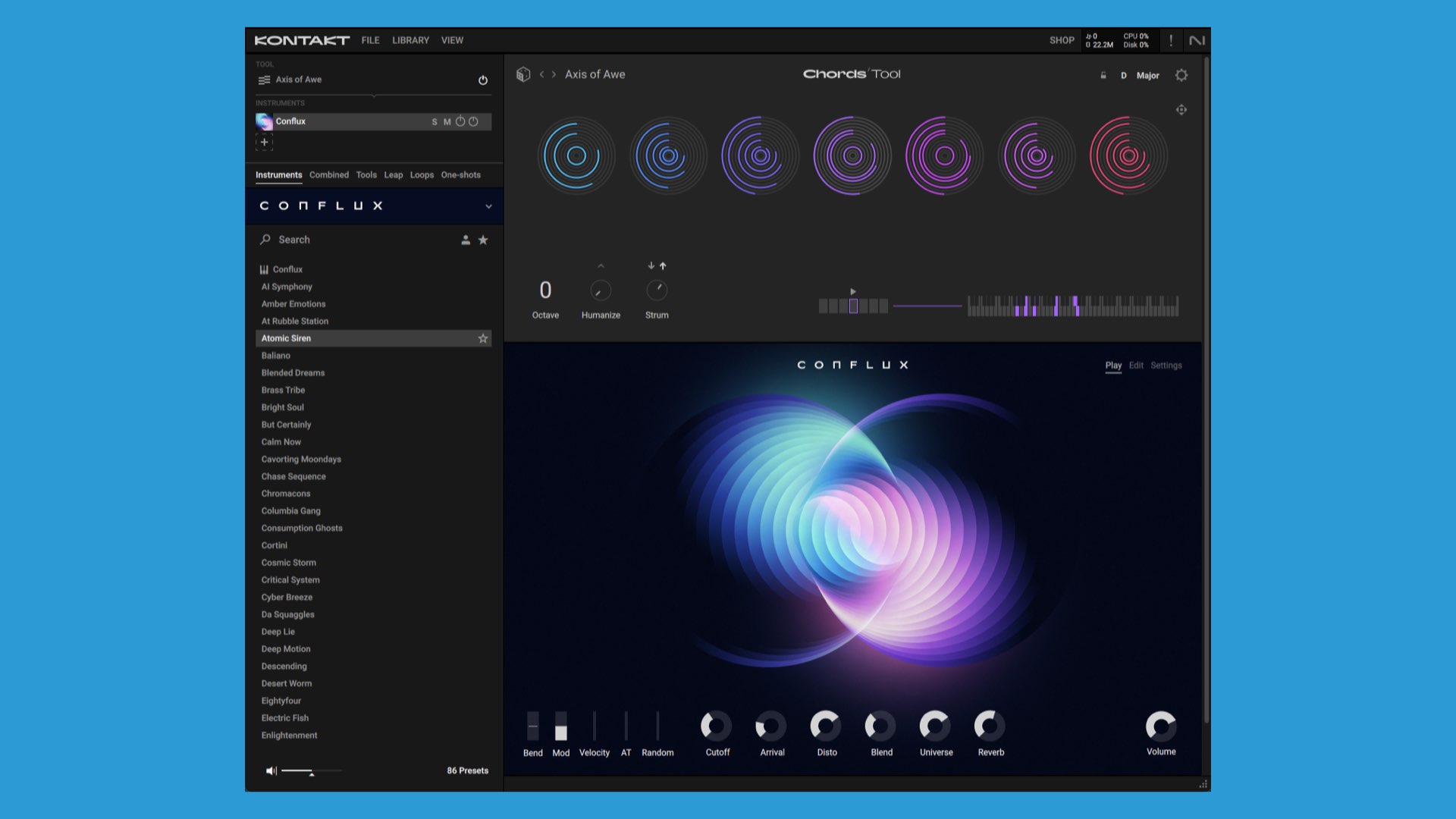Adjust the preview volume slider

[310, 771]
